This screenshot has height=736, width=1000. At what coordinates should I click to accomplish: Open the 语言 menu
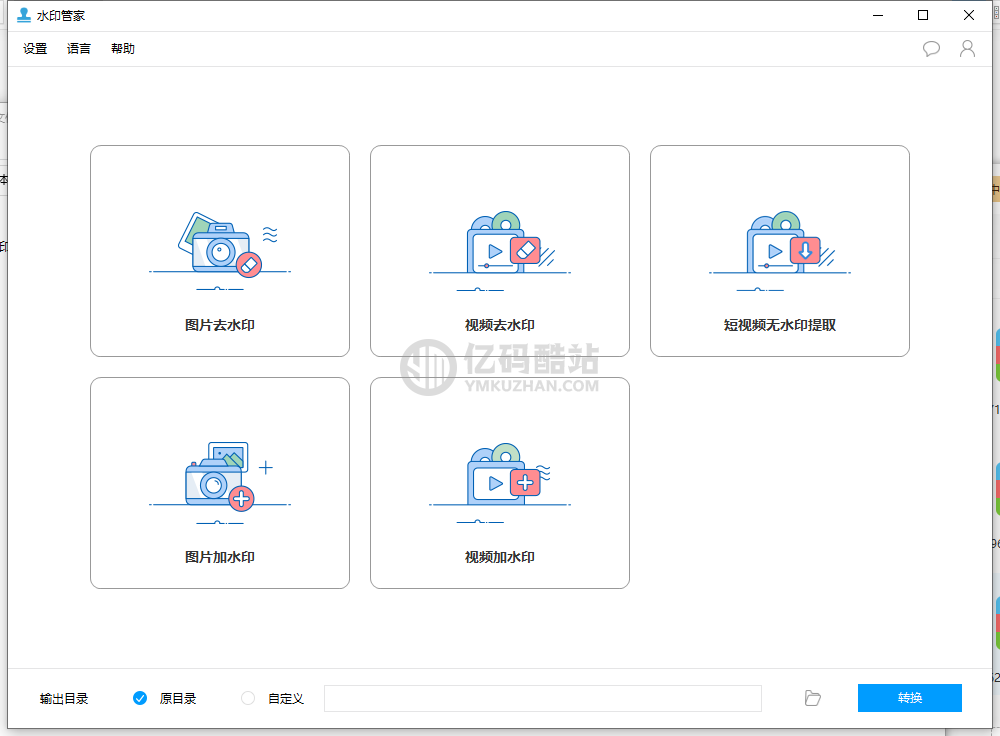tap(79, 49)
